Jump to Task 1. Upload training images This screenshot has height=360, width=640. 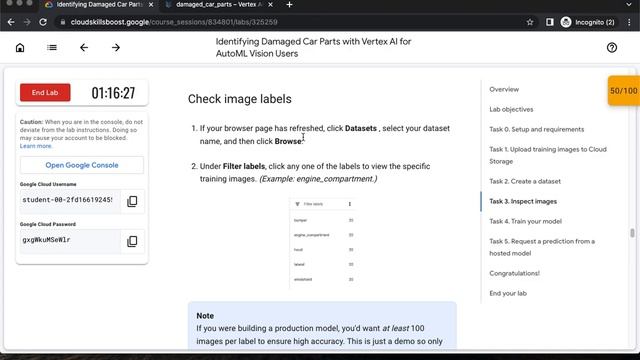[548, 155]
